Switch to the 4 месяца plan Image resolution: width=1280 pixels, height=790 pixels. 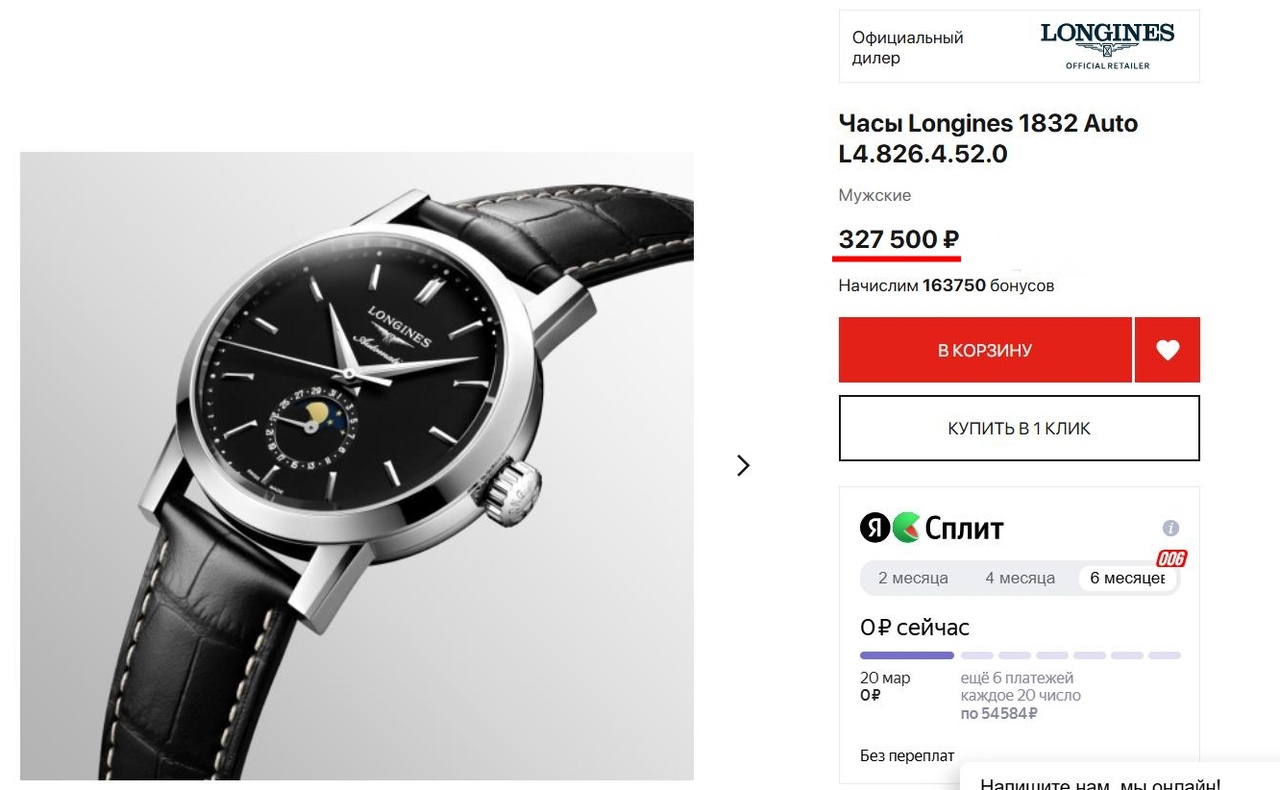(x=1020, y=578)
